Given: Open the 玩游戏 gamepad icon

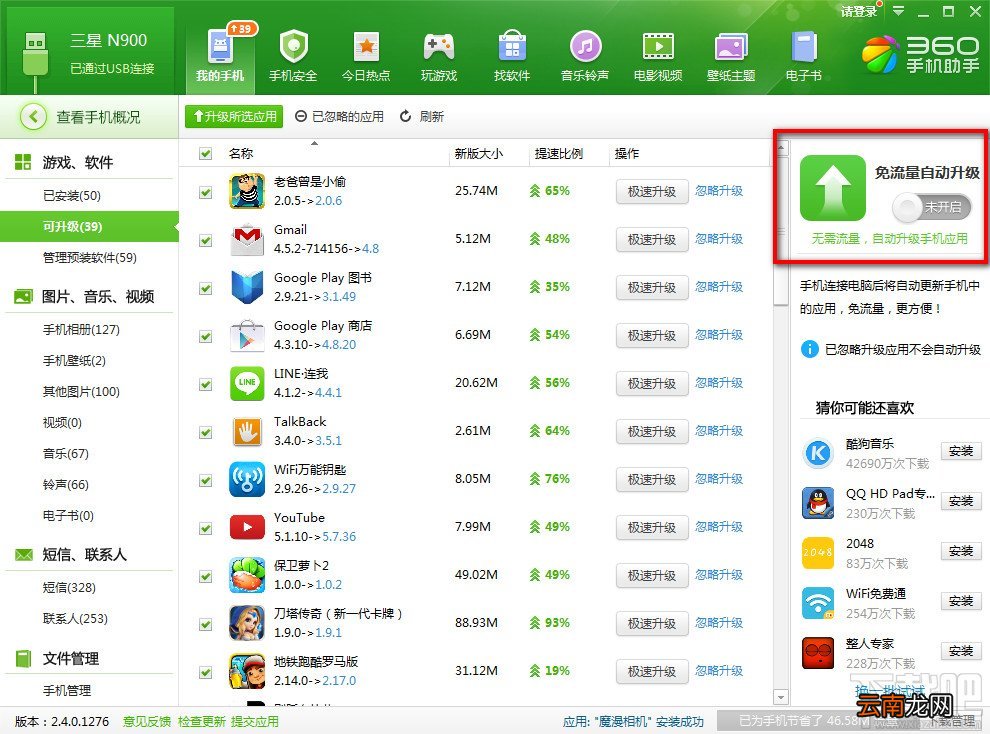Looking at the screenshot, I should pos(439,47).
